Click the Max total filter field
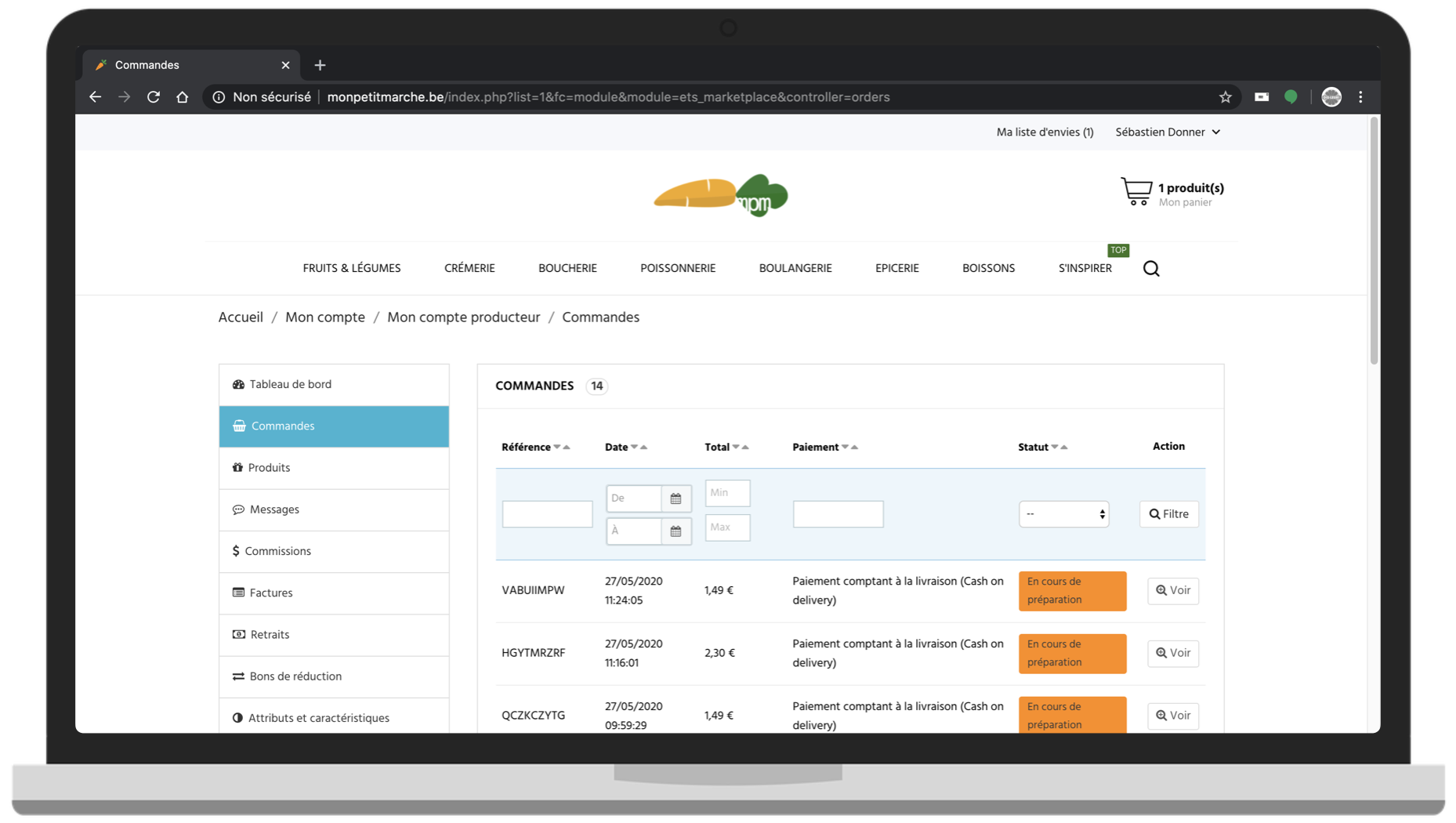The image size is (1456, 823). pos(727,528)
